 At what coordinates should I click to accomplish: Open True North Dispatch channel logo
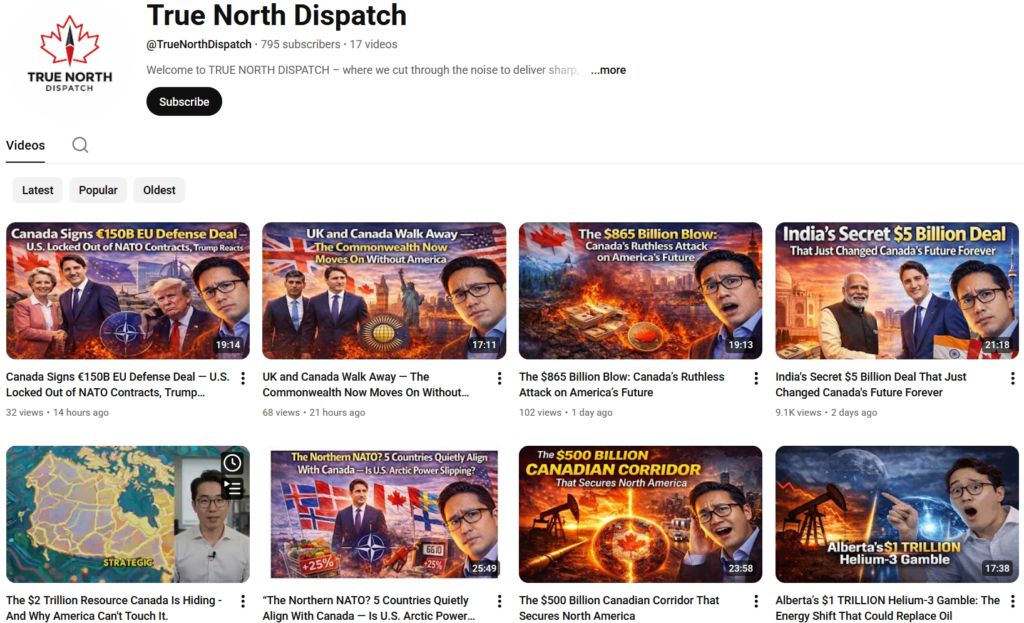69,56
